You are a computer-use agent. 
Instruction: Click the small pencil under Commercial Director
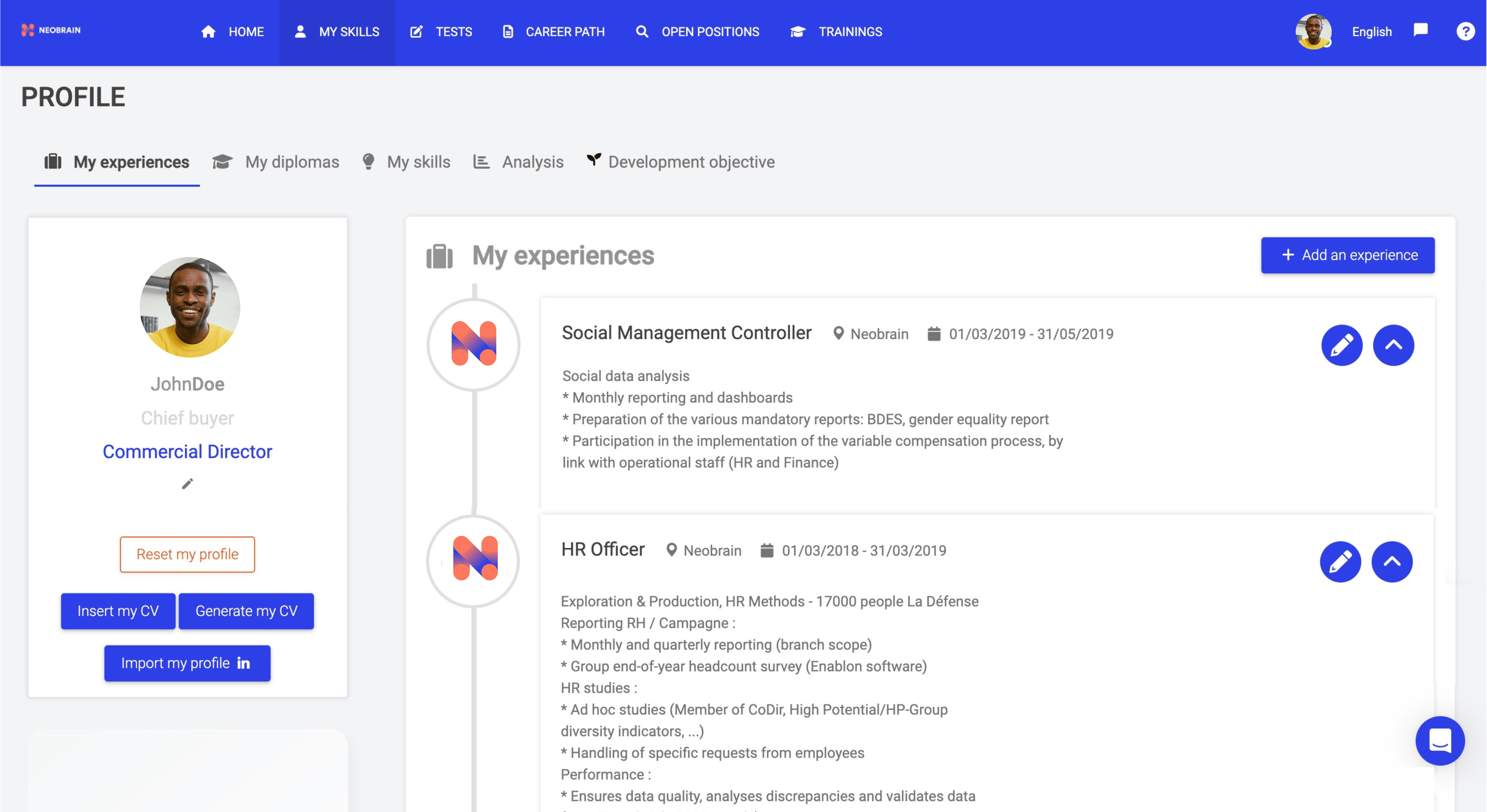point(187,484)
